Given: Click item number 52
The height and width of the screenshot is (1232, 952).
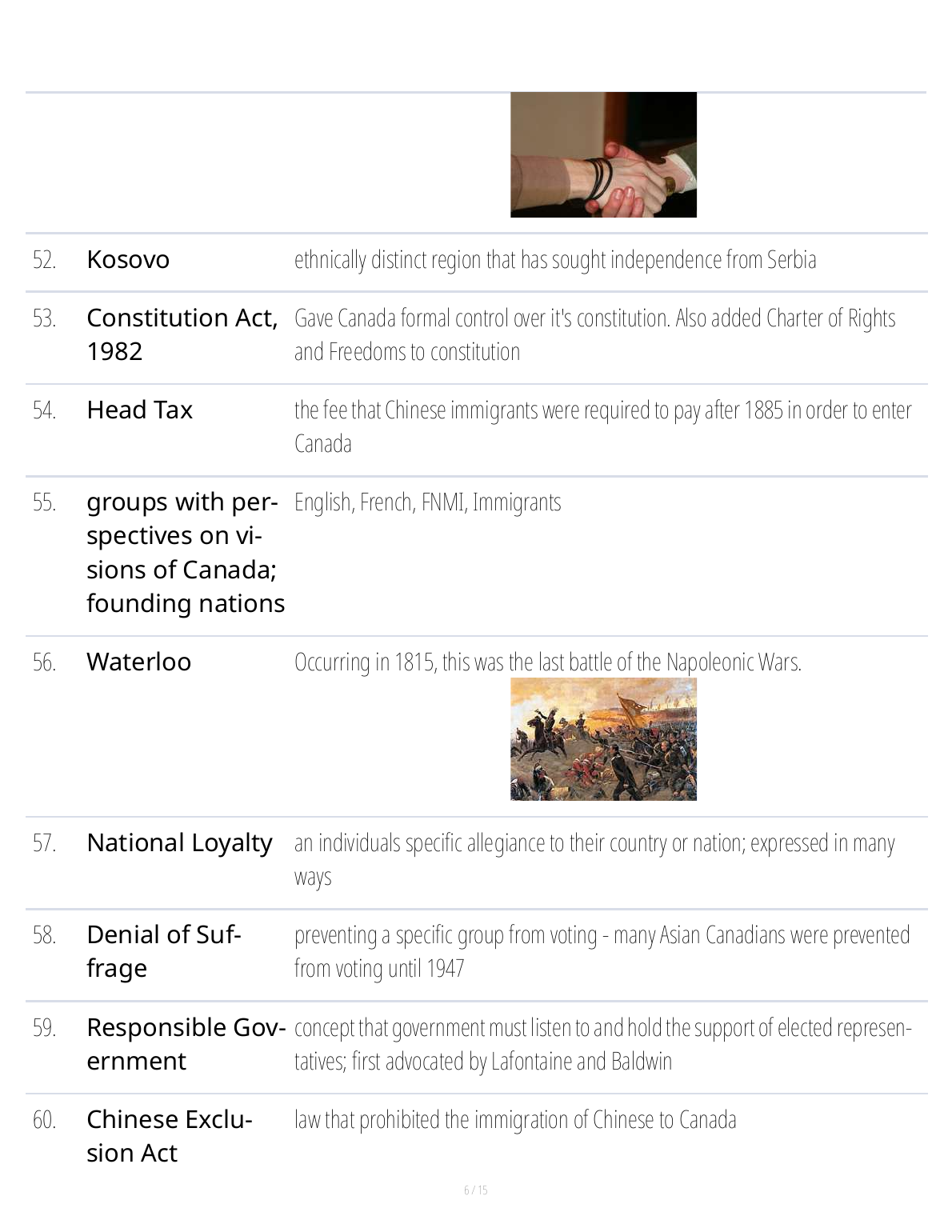Looking at the screenshot, I should click(x=45, y=260).
